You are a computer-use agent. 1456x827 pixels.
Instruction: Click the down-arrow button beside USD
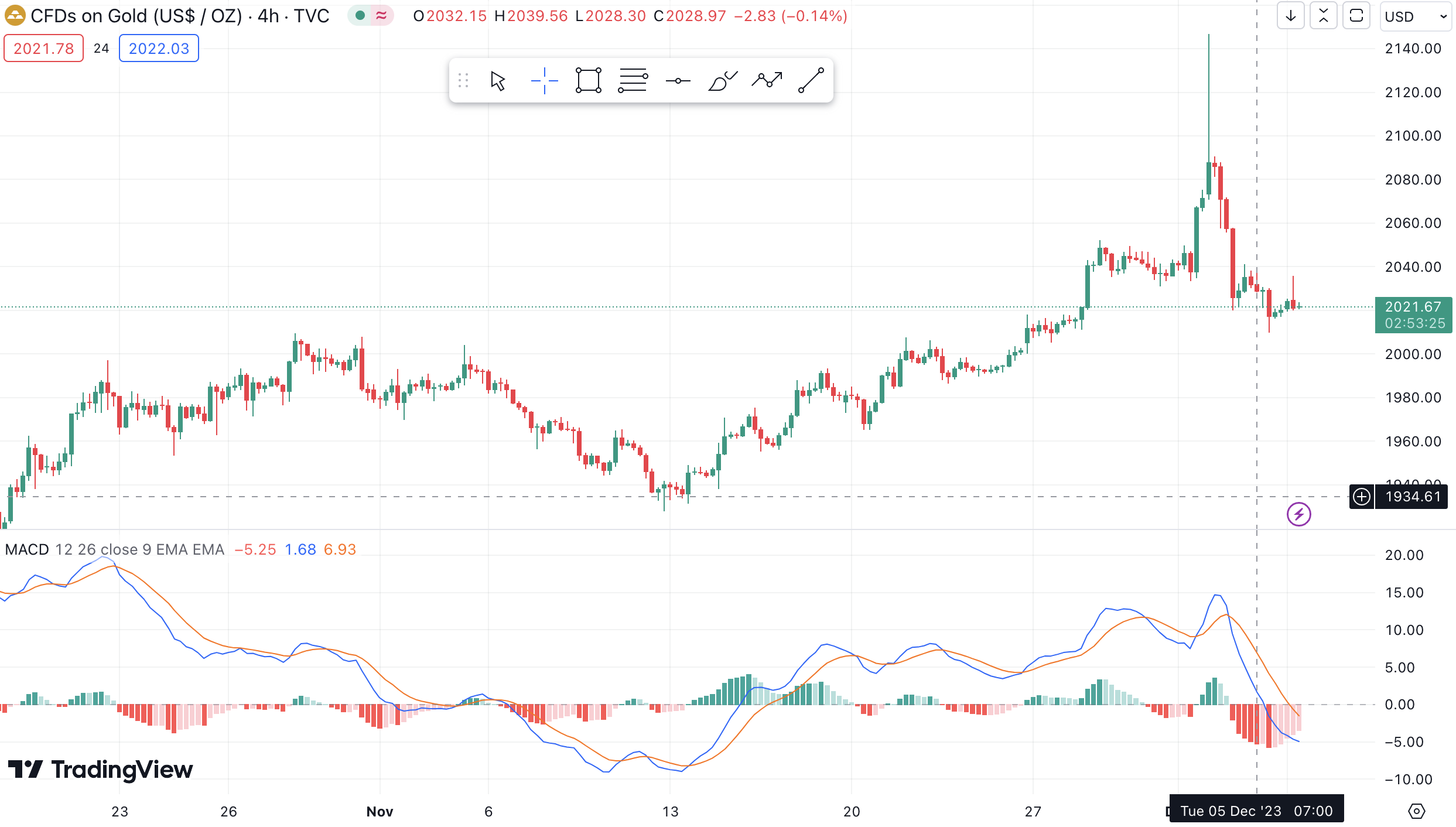[x=1290, y=16]
